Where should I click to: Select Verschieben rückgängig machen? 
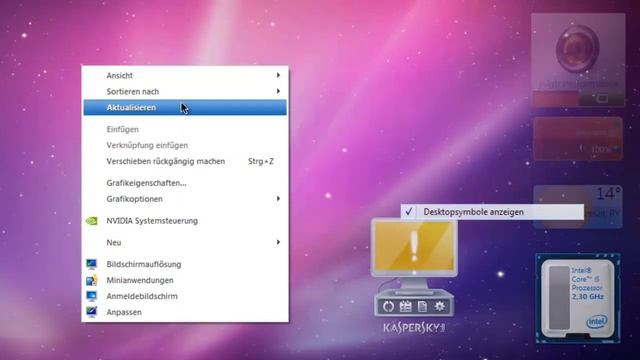coord(185,161)
